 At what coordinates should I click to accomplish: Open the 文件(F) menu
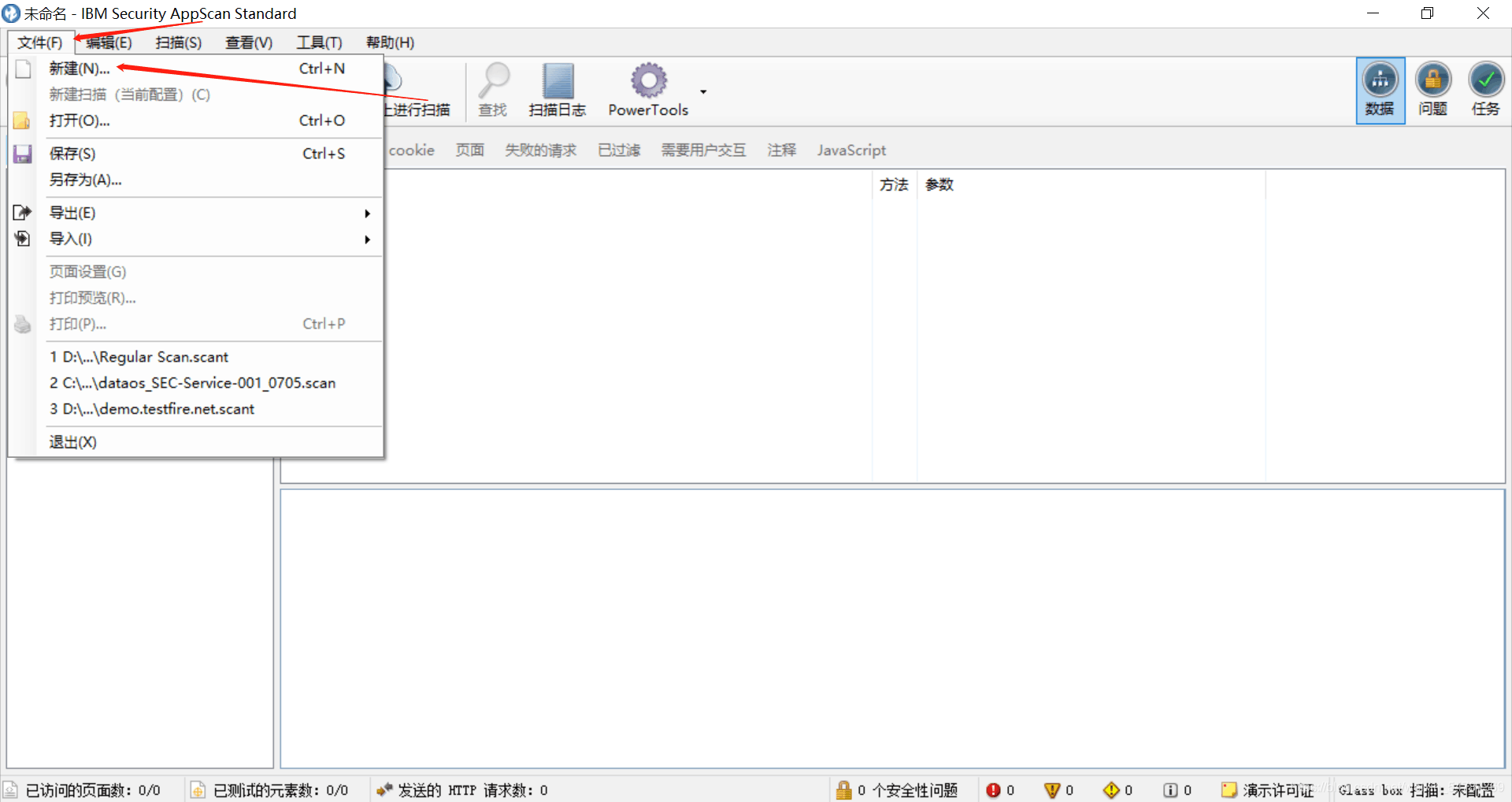coord(40,43)
